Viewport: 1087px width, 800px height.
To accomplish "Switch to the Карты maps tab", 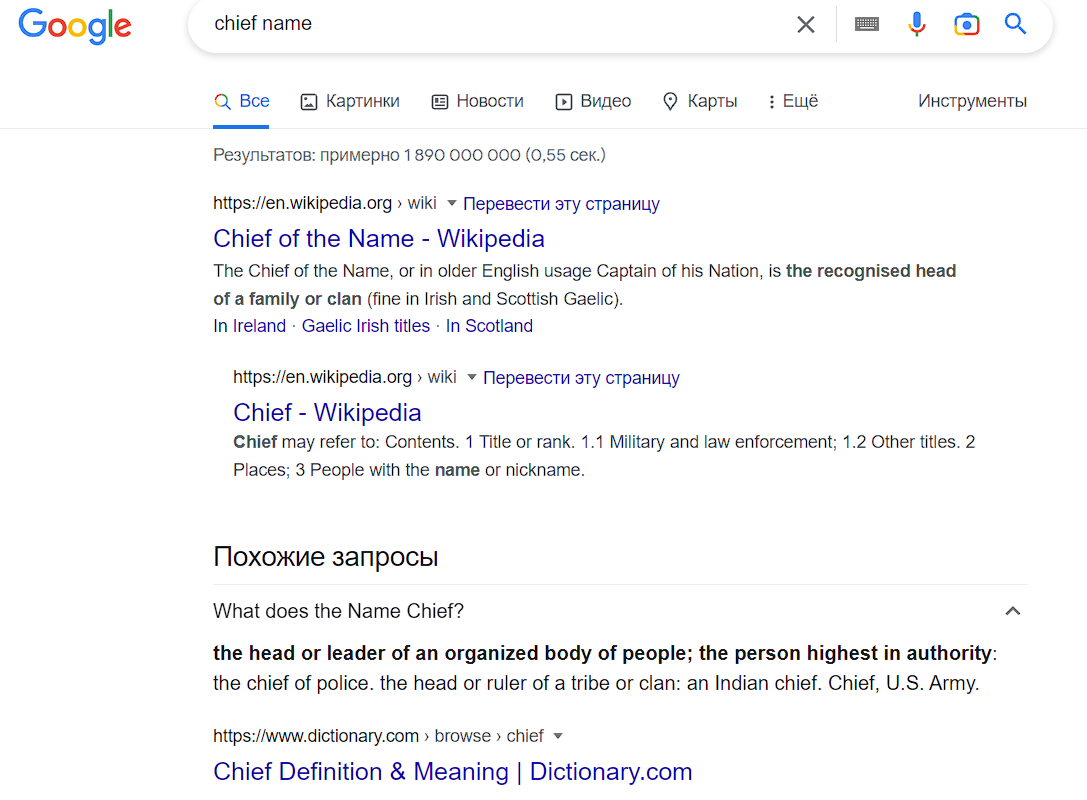I will [700, 101].
